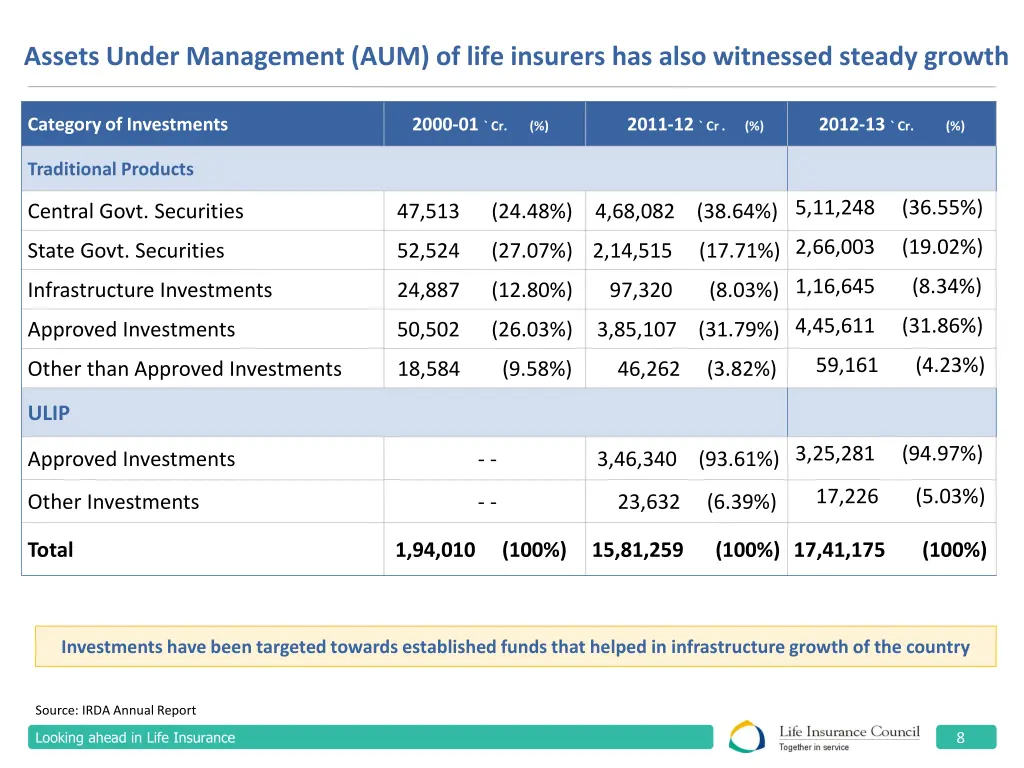Click the yellow highlighted callout box
Screen dimensions: 1024x768
coord(515,646)
